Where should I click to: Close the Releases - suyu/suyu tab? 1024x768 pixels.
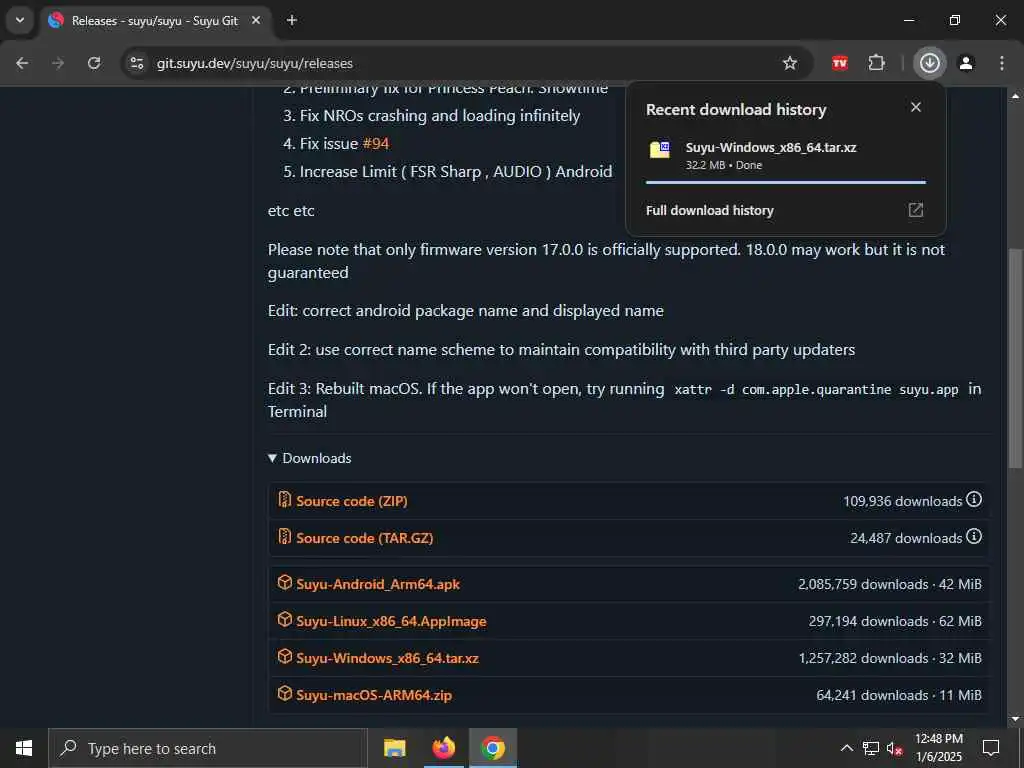point(256,20)
